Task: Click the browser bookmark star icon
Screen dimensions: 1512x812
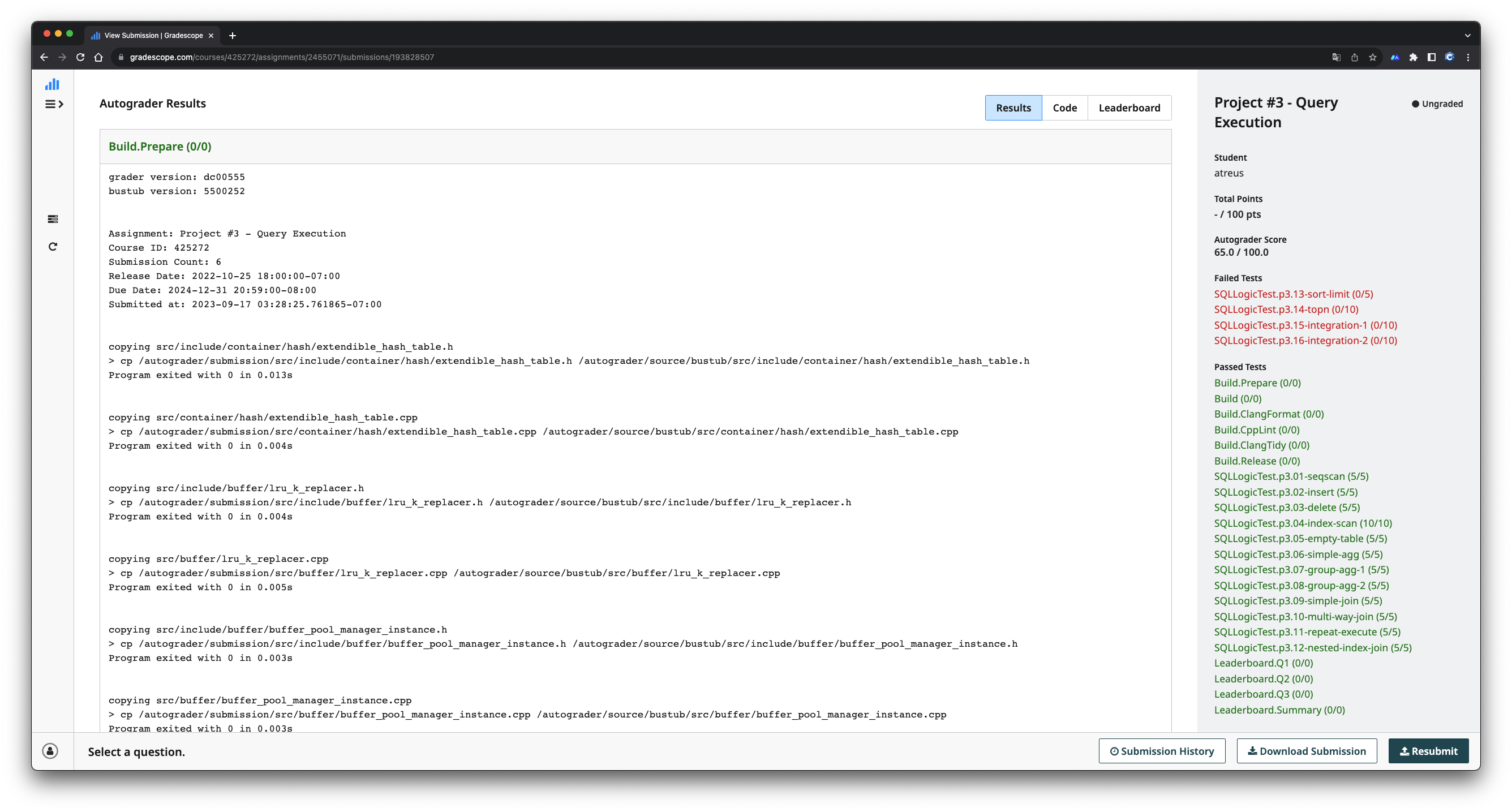Action: pos(1372,57)
